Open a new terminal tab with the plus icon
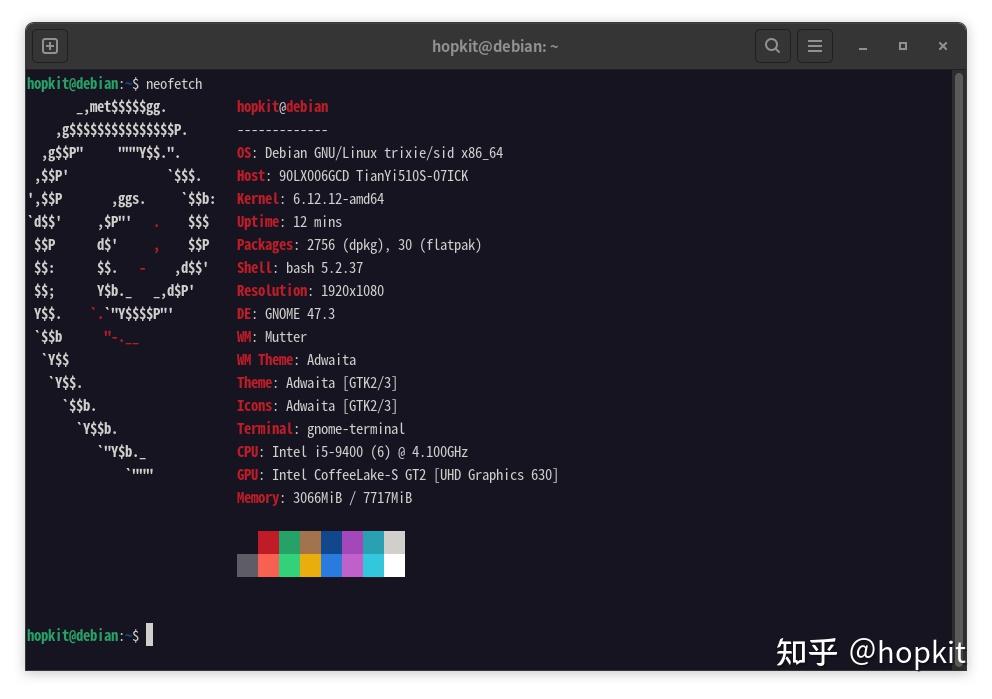992x699 pixels. point(50,45)
